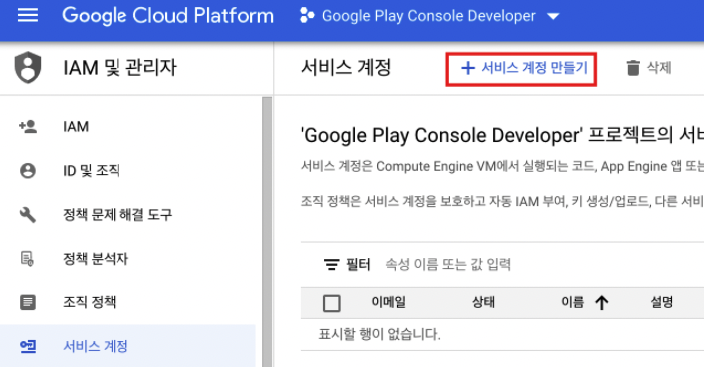Open the Google Play Console Developer project selector
705x367 pixels.
(429, 16)
